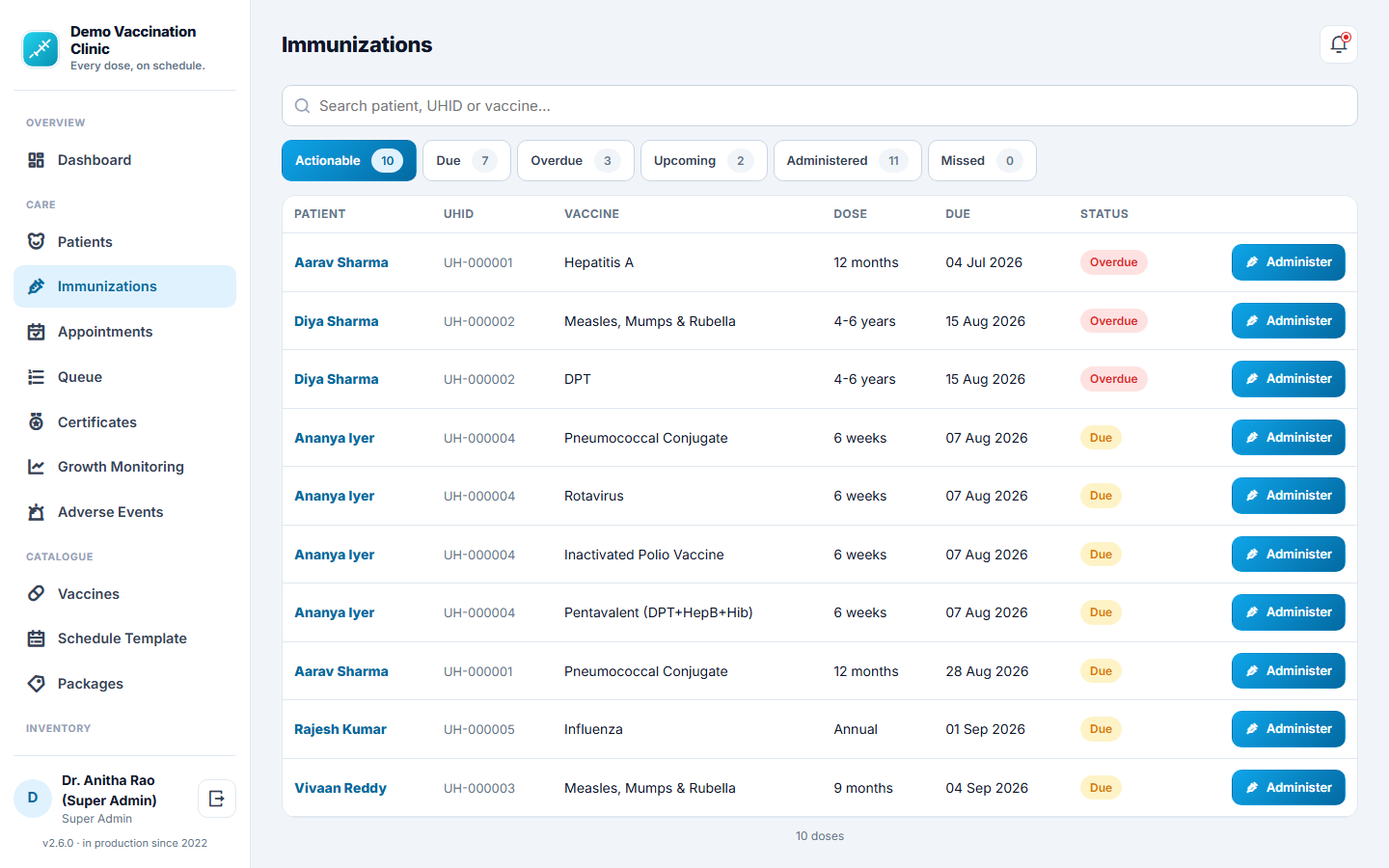1389x868 pixels.
Task: Click the Schedule Template calendar icon
Action: click(37, 638)
